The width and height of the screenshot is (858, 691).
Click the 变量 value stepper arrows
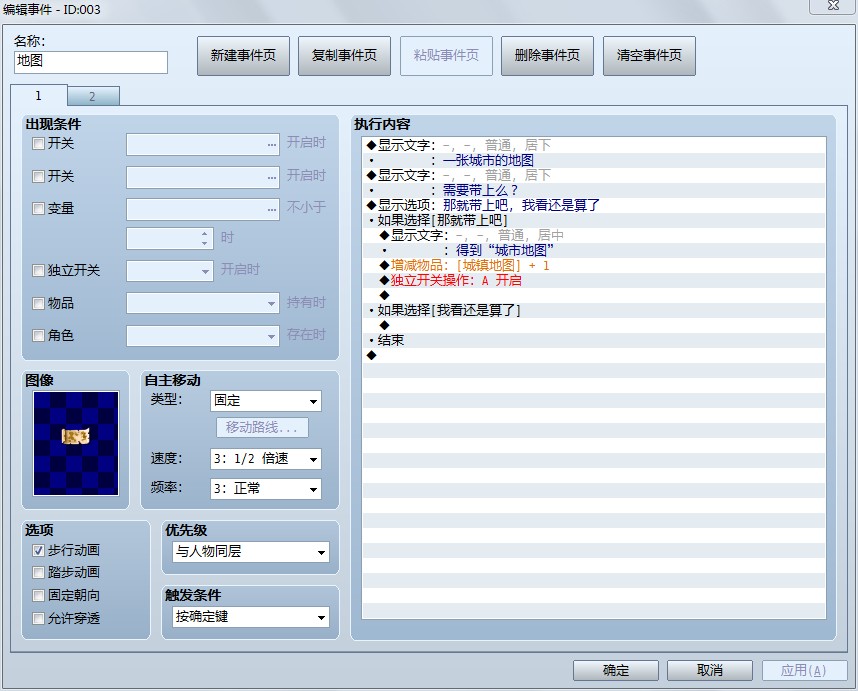point(204,239)
